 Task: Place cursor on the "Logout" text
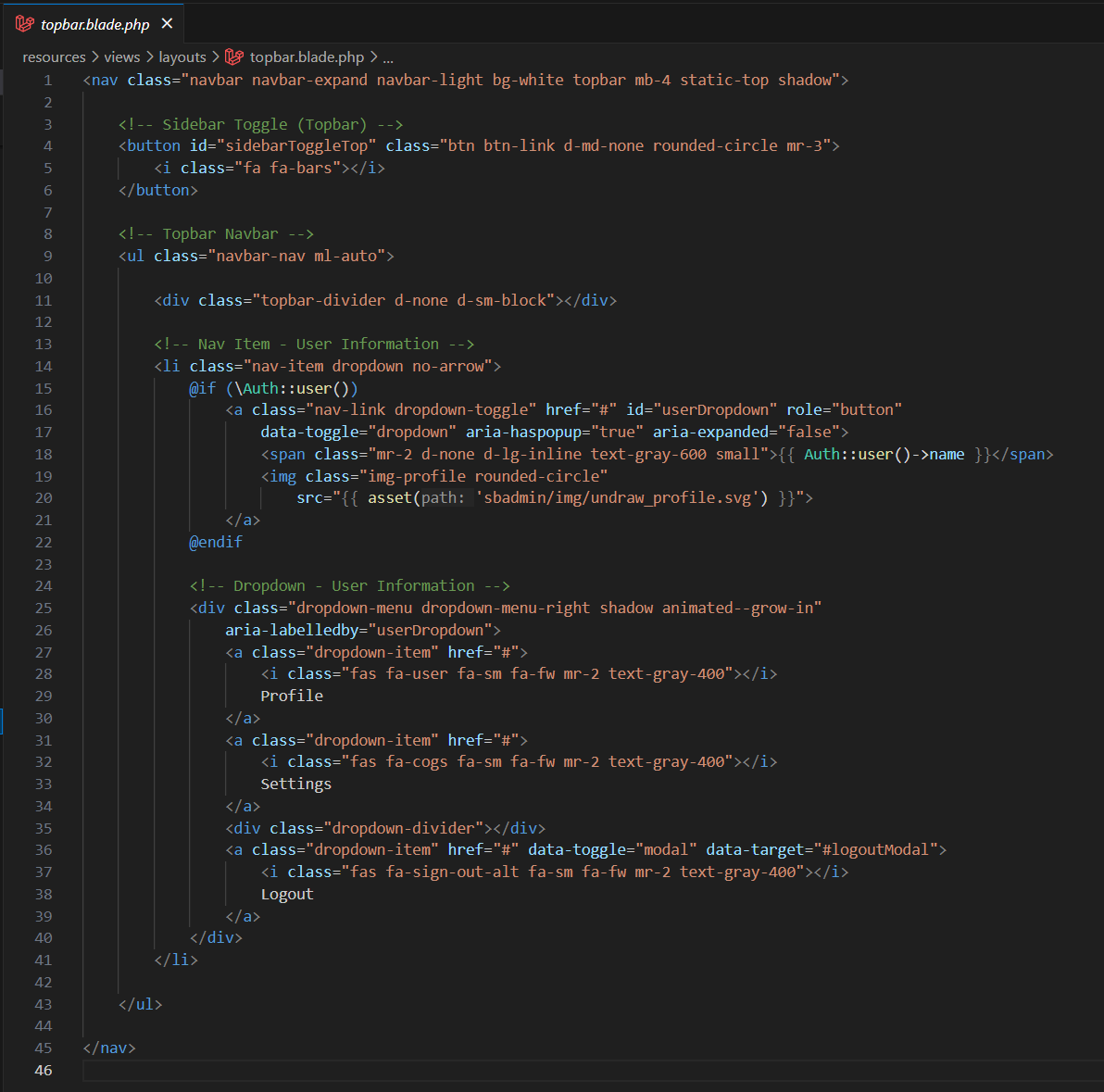coord(287,895)
